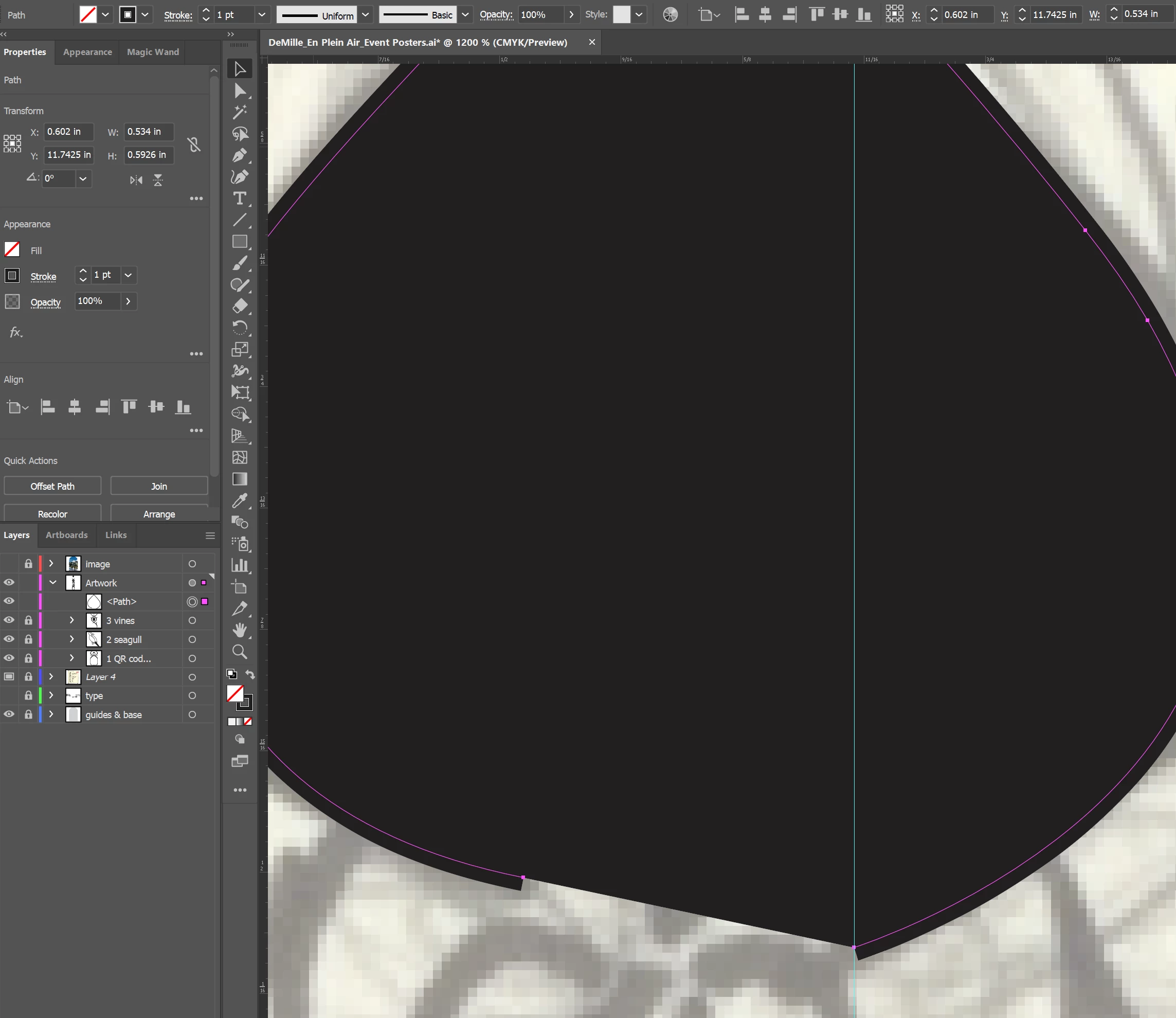1176x1018 pixels.
Task: Click Recolor Artwork icon in control bar
Action: click(670, 15)
